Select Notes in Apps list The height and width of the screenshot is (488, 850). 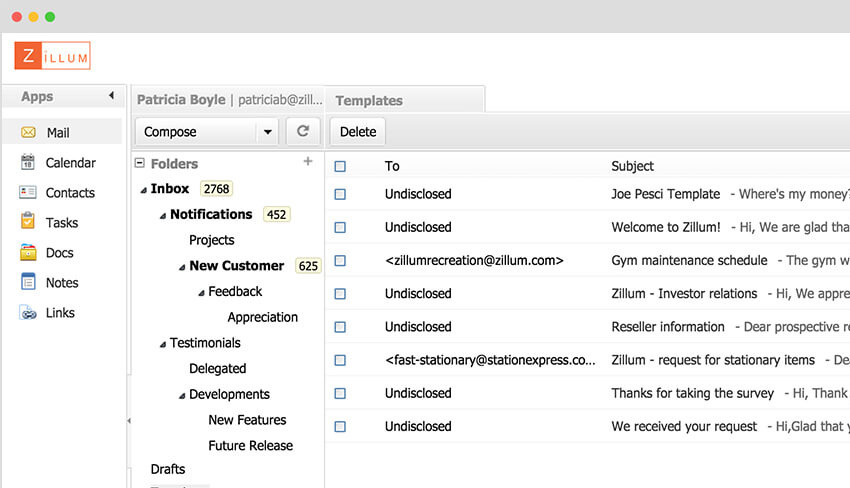[x=63, y=282]
